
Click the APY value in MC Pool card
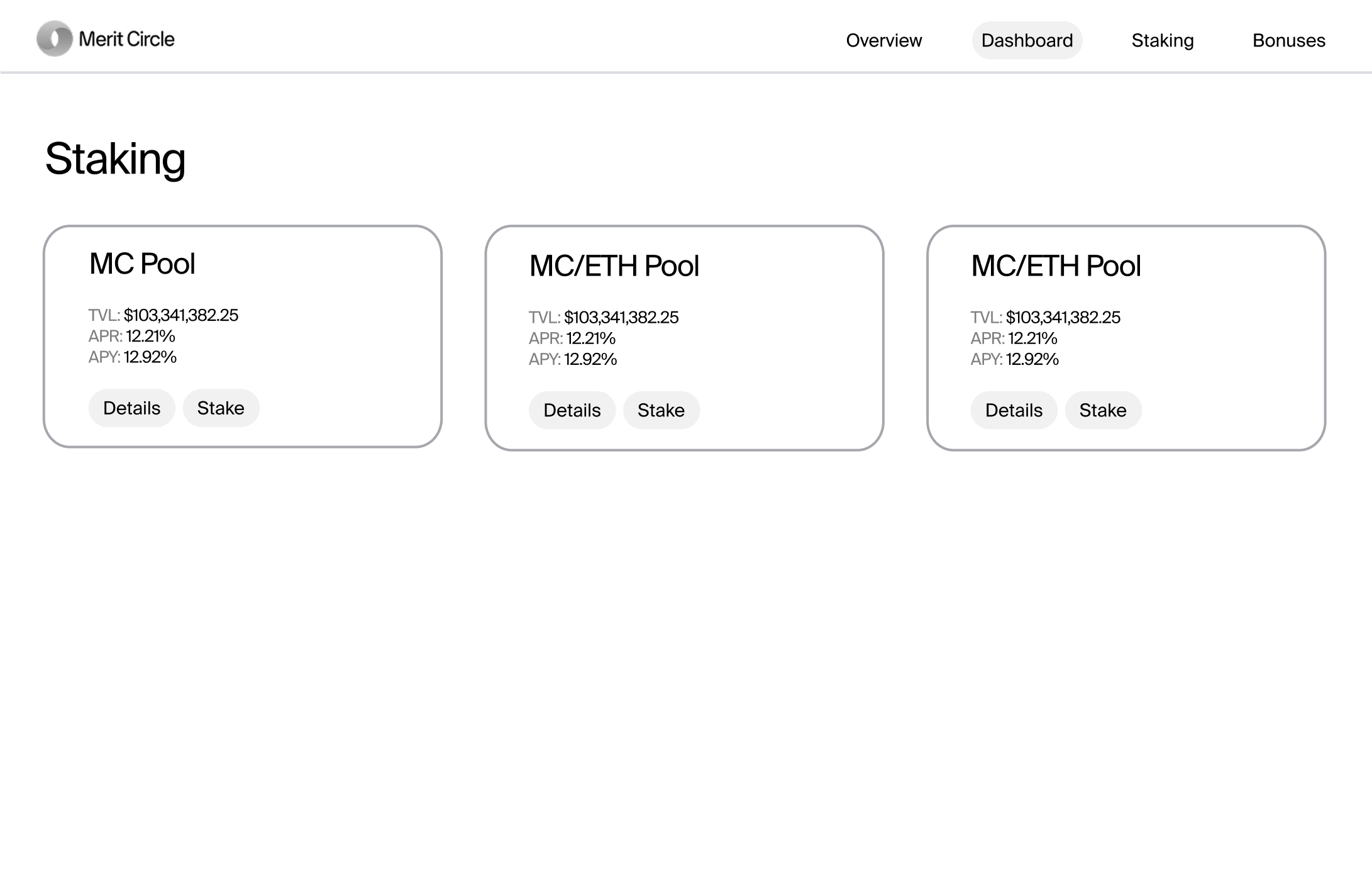click(150, 357)
